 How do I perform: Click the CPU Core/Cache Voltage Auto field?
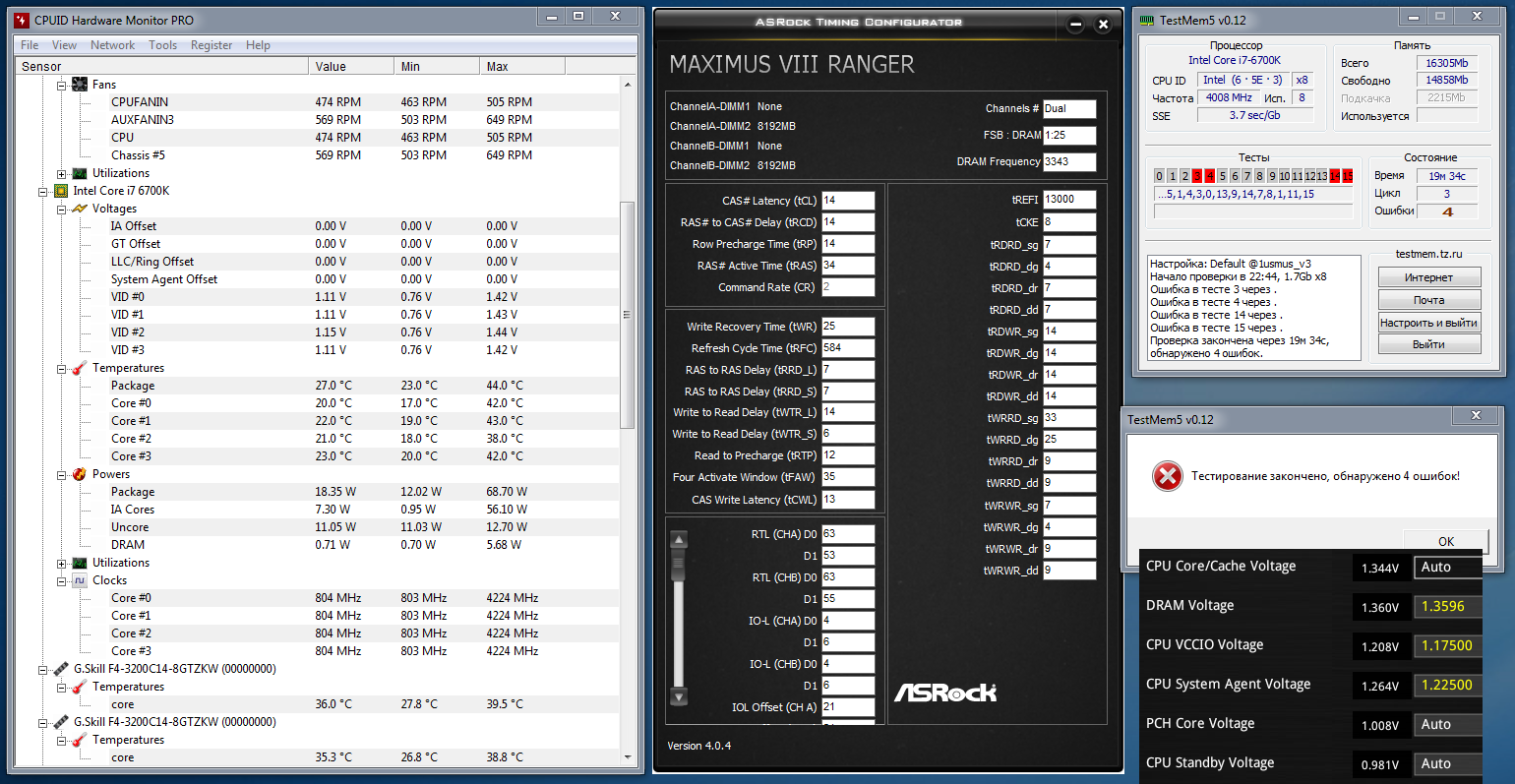click(x=1447, y=568)
